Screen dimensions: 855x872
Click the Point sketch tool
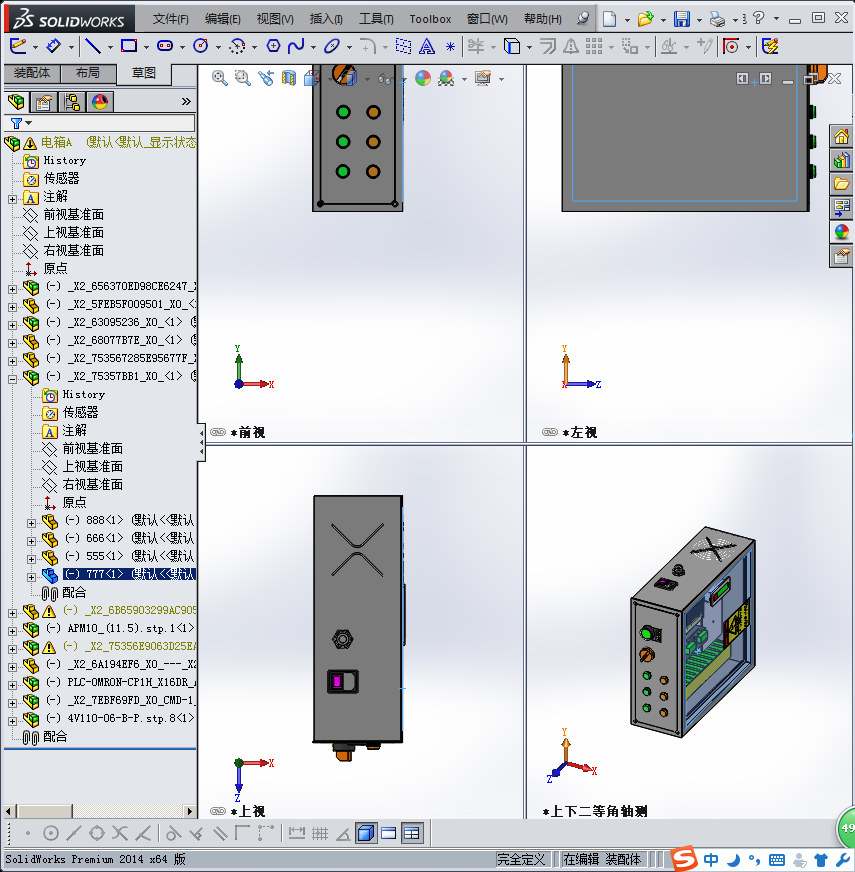[450, 47]
